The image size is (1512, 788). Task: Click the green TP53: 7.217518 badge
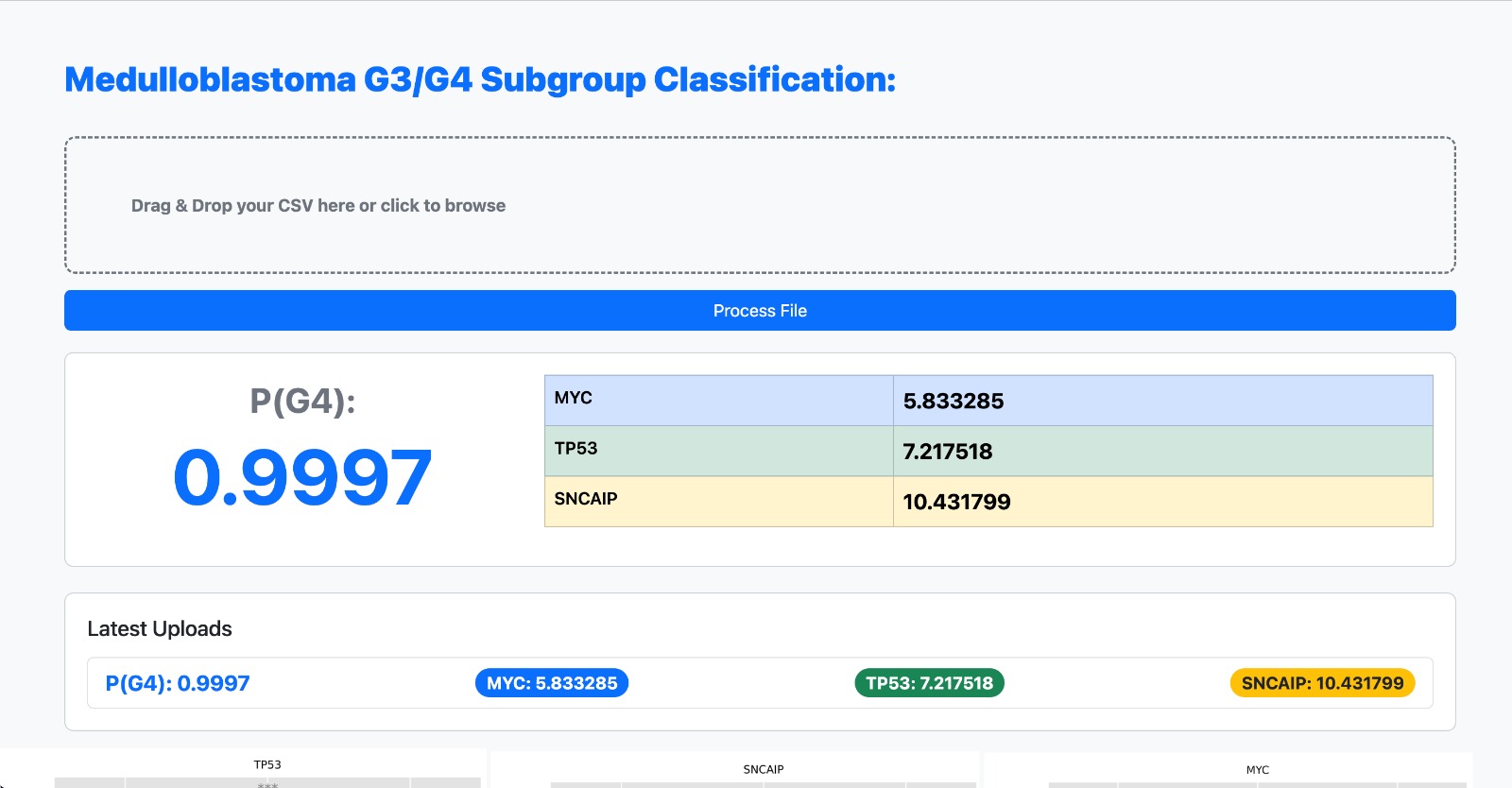click(930, 683)
